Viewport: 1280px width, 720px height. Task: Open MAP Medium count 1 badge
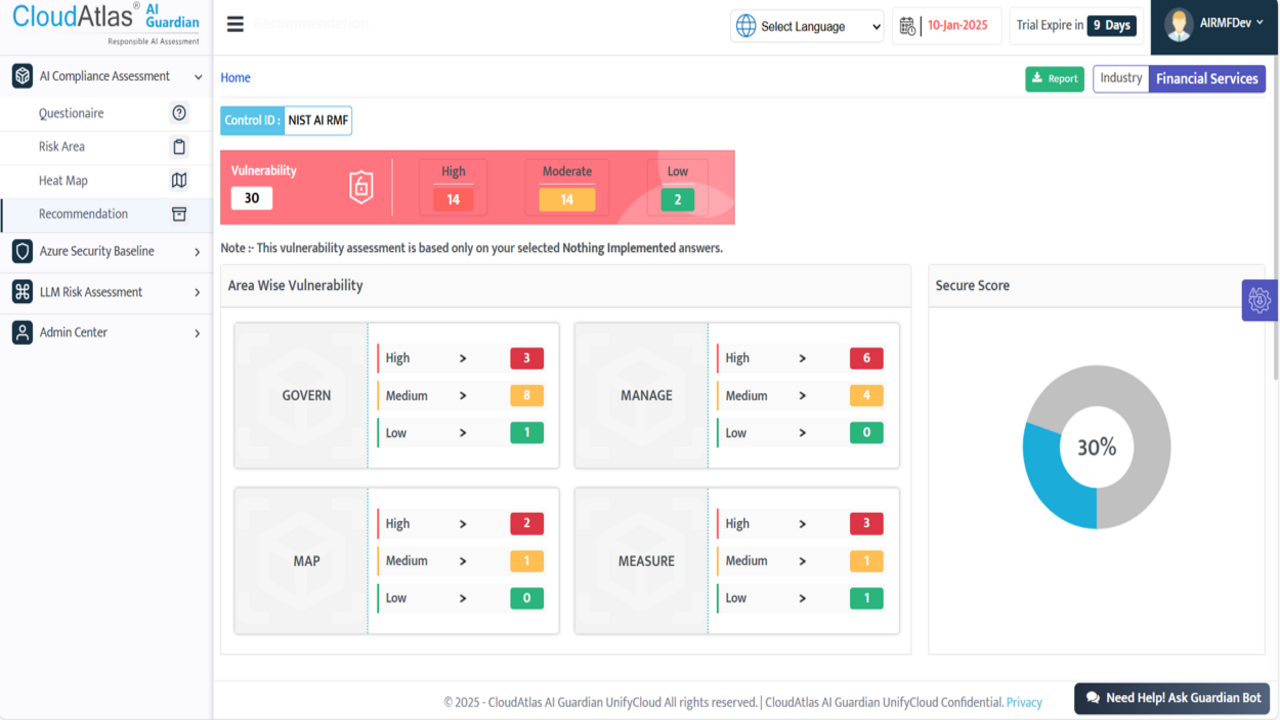point(527,561)
